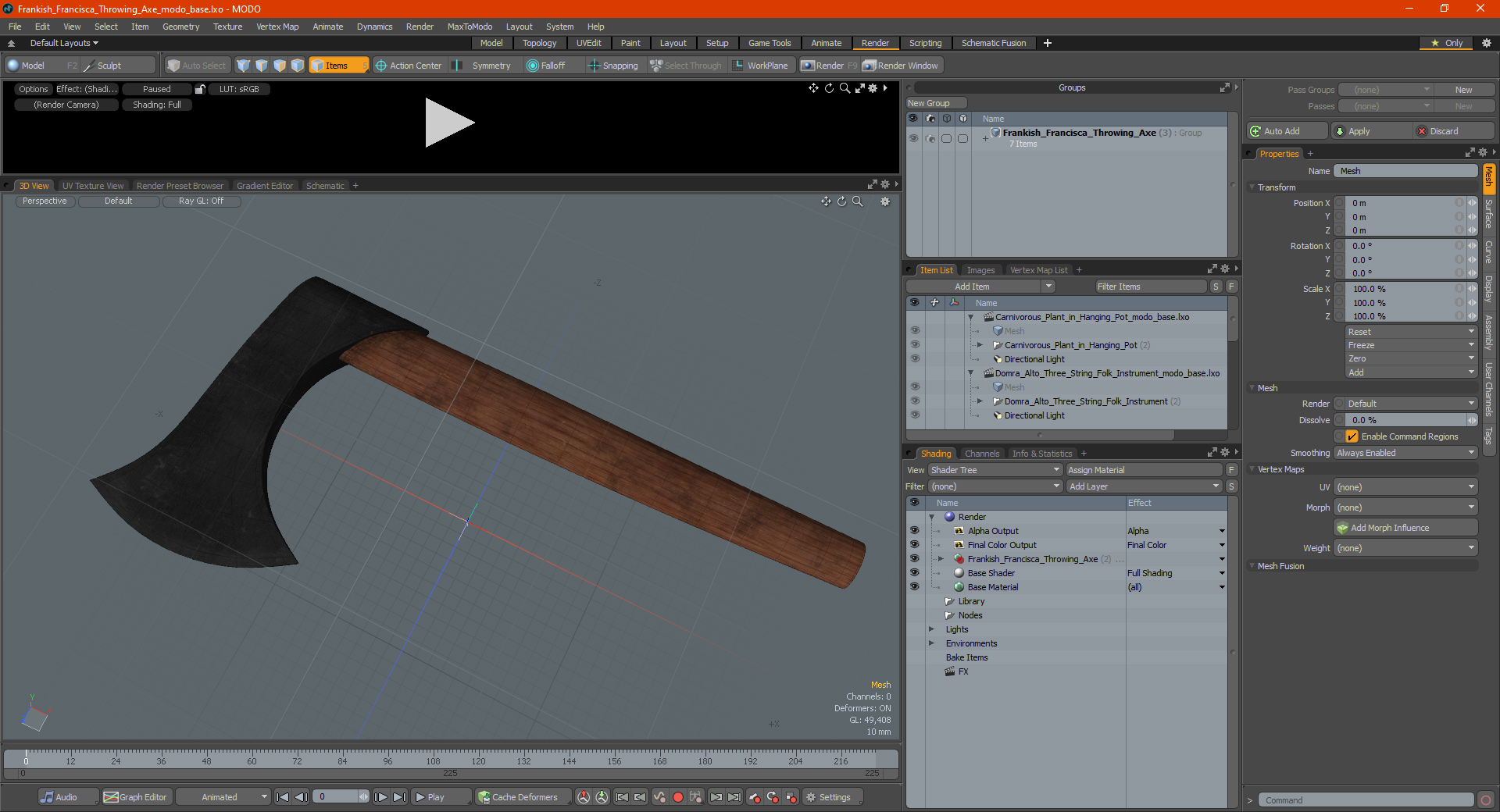1500x812 pixels.
Task: Click frame 60 on the timeline ruler
Action: coord(252,760)
